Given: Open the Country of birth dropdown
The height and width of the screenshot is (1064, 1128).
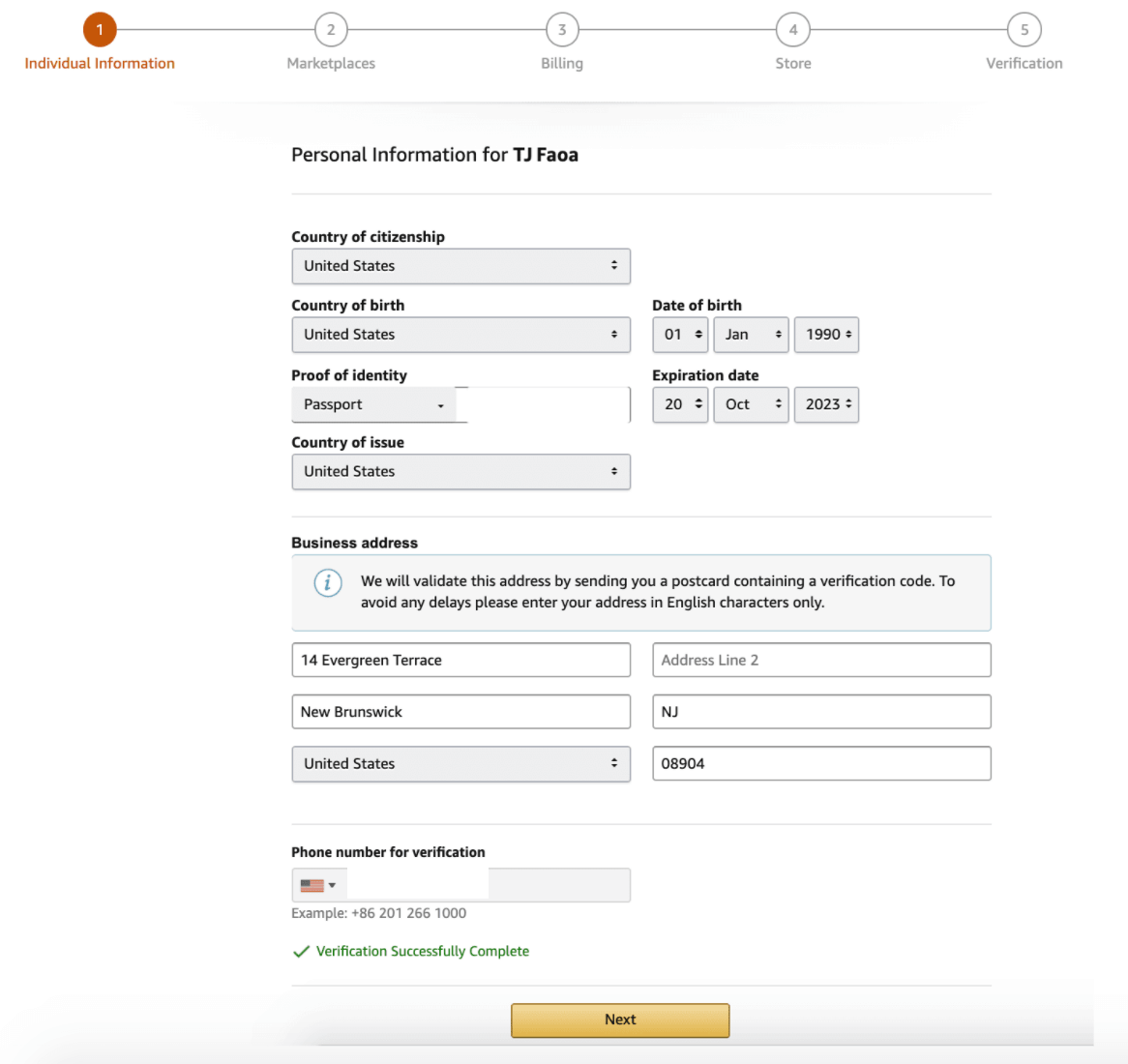Looking at the screenshot, I should click(460, 335).
